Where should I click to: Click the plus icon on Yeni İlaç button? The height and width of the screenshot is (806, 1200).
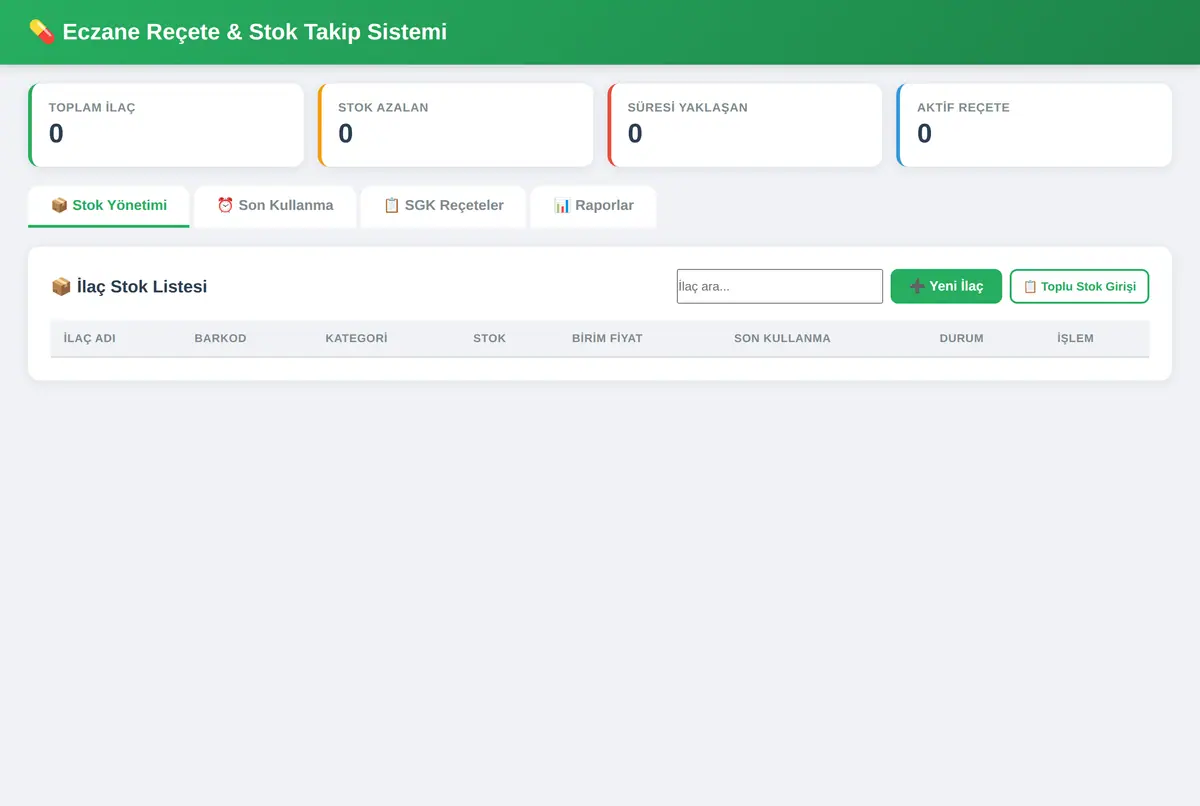click(x=917, y=286)
